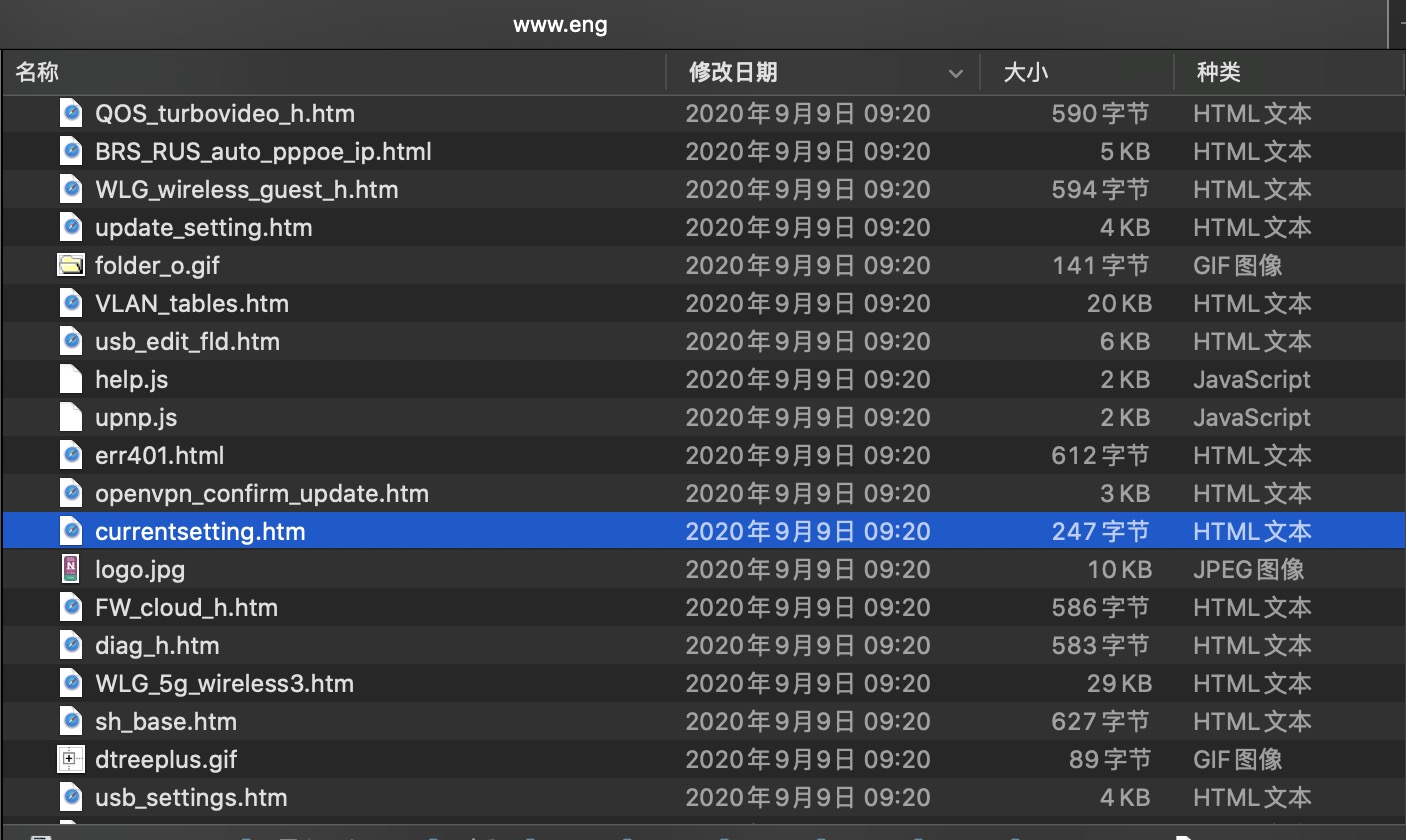Select the sh_base.htm file name
Image resolution: width=1406 pixels, height=840 pixels.
click(x=166, y=722)
